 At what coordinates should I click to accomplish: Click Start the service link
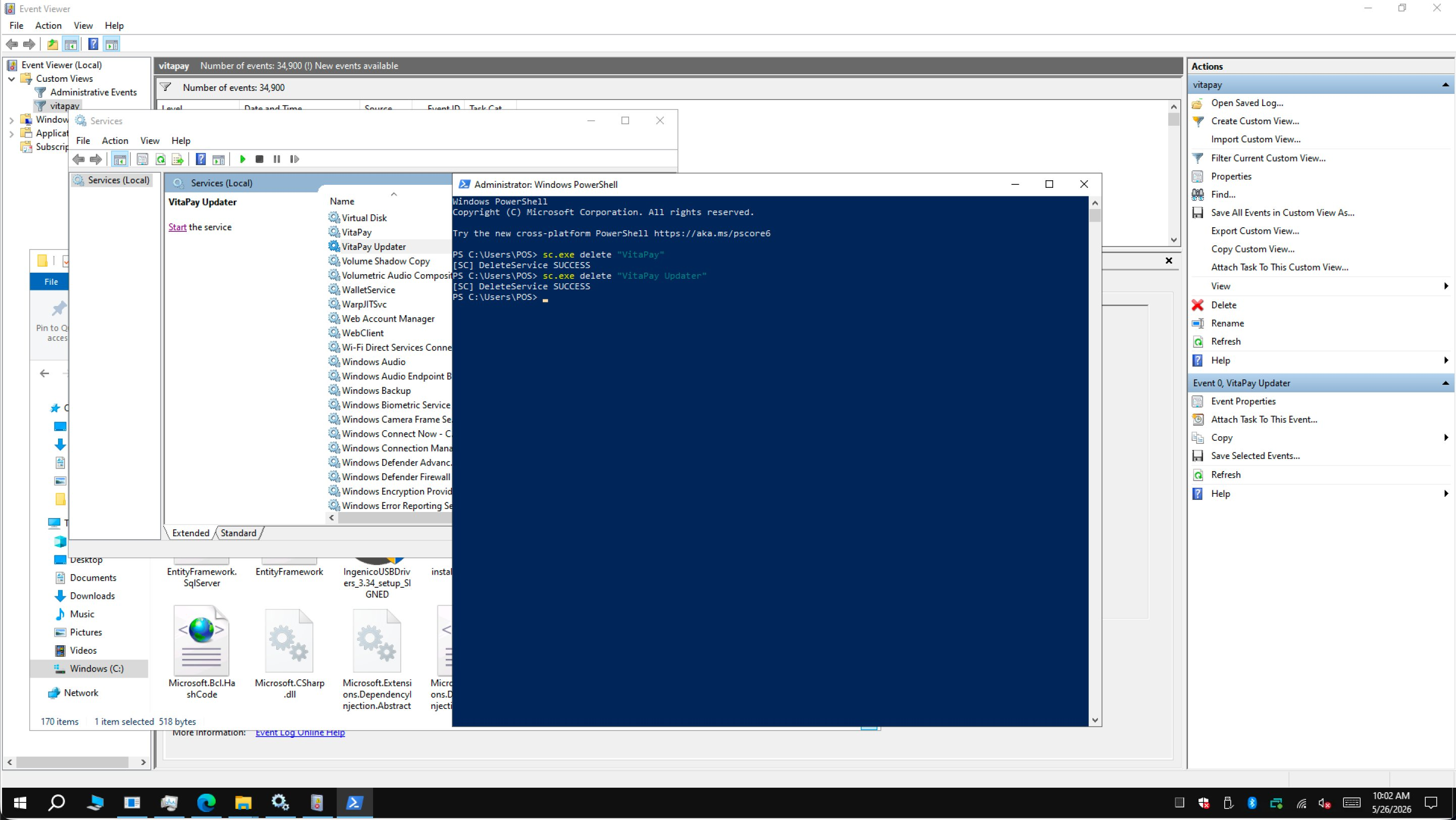point(177,227)
